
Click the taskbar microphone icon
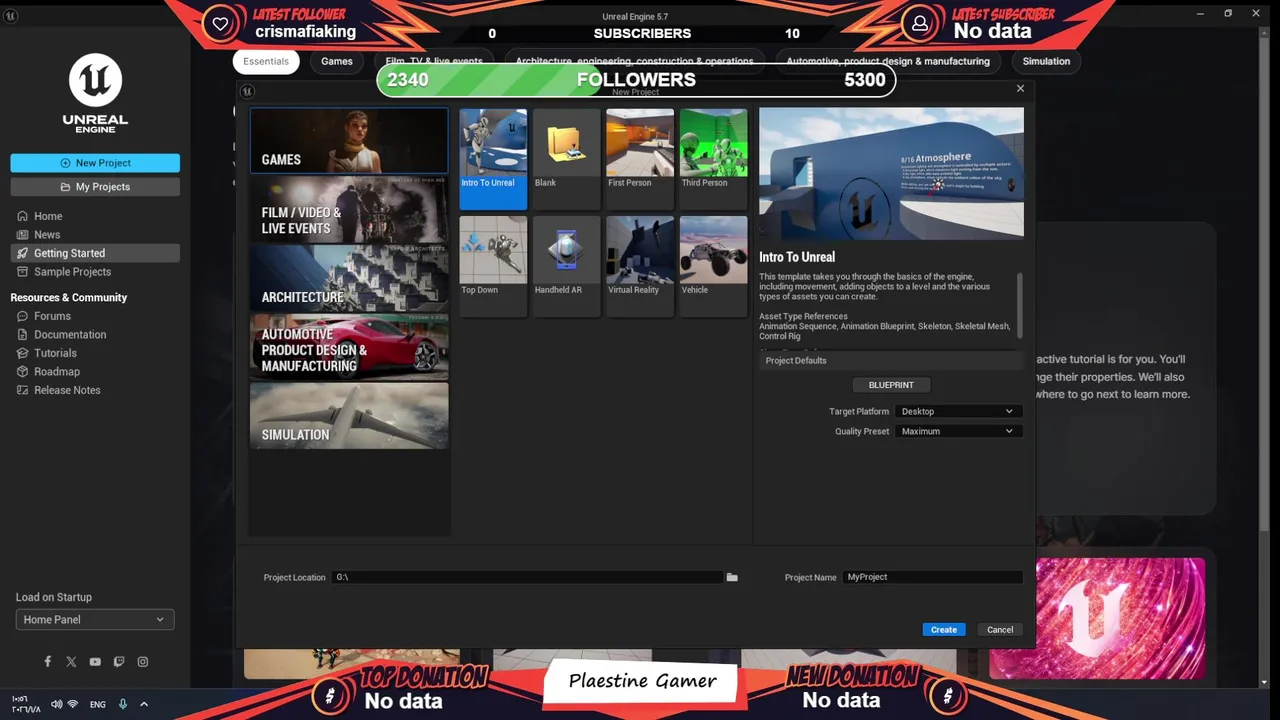pyautogui.click(x=123, y=704)
